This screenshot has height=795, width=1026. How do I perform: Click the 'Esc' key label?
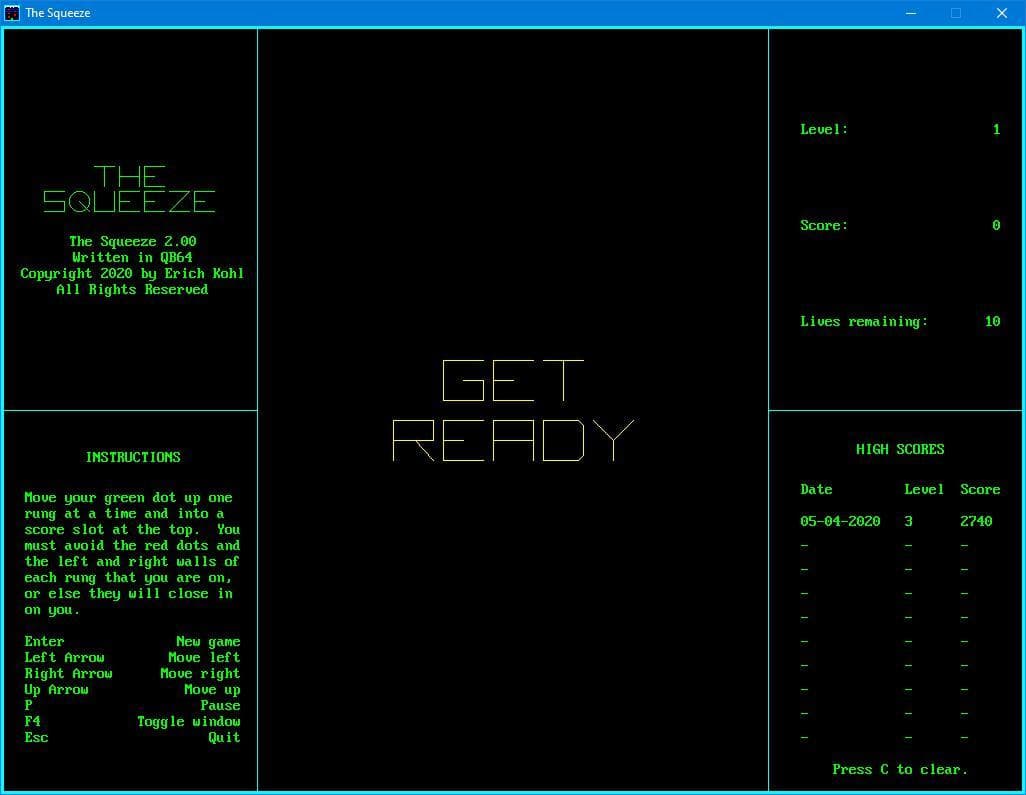point(36,737)
